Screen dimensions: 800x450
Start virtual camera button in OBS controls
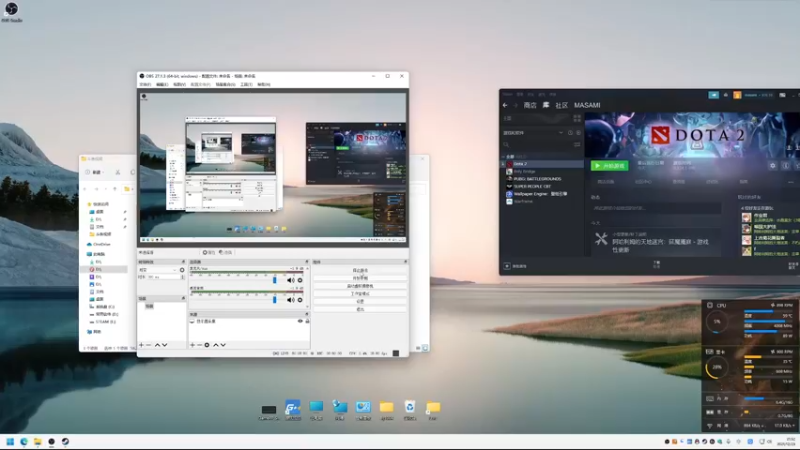[360, 286]
